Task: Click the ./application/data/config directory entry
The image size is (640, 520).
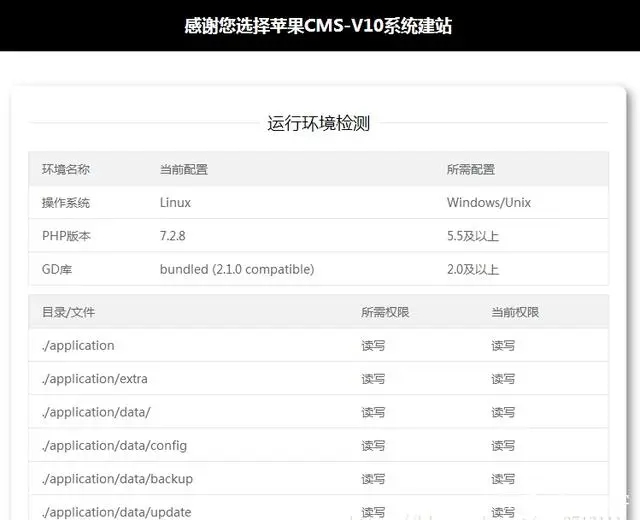Action: pos(114,445)
